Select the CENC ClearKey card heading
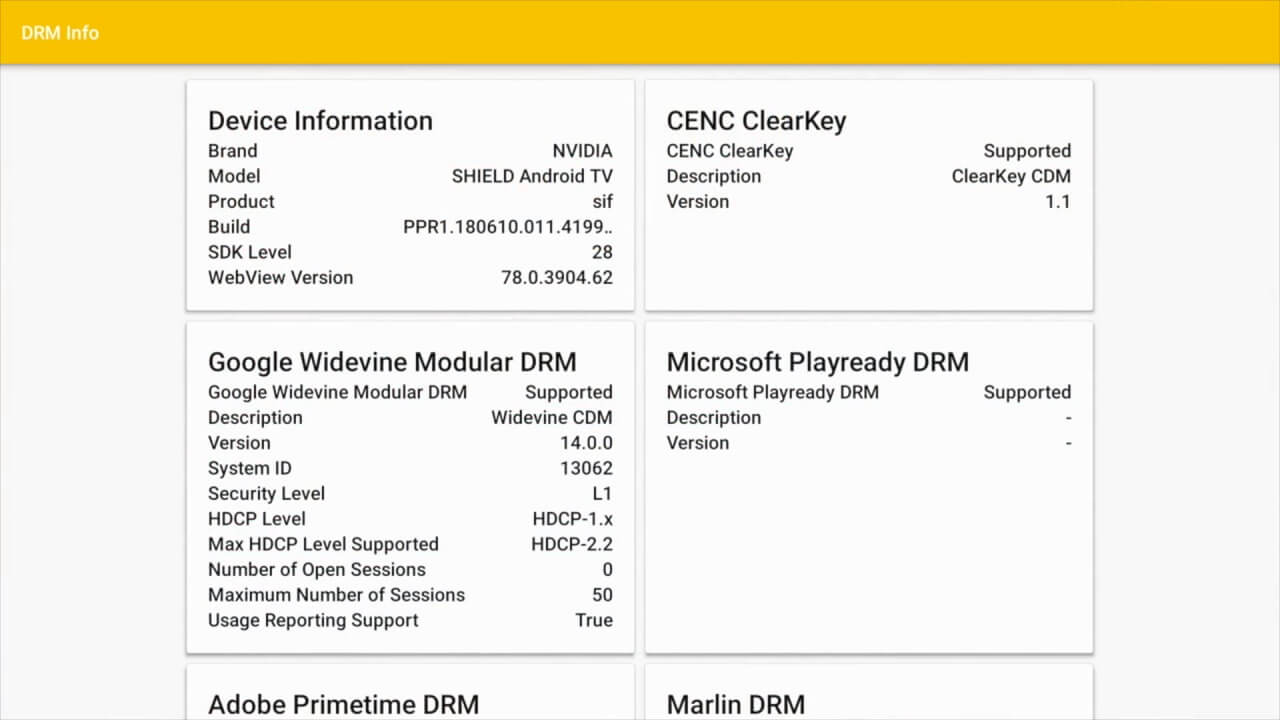This screenshot has height=720, width=1280. coord(756,121)
